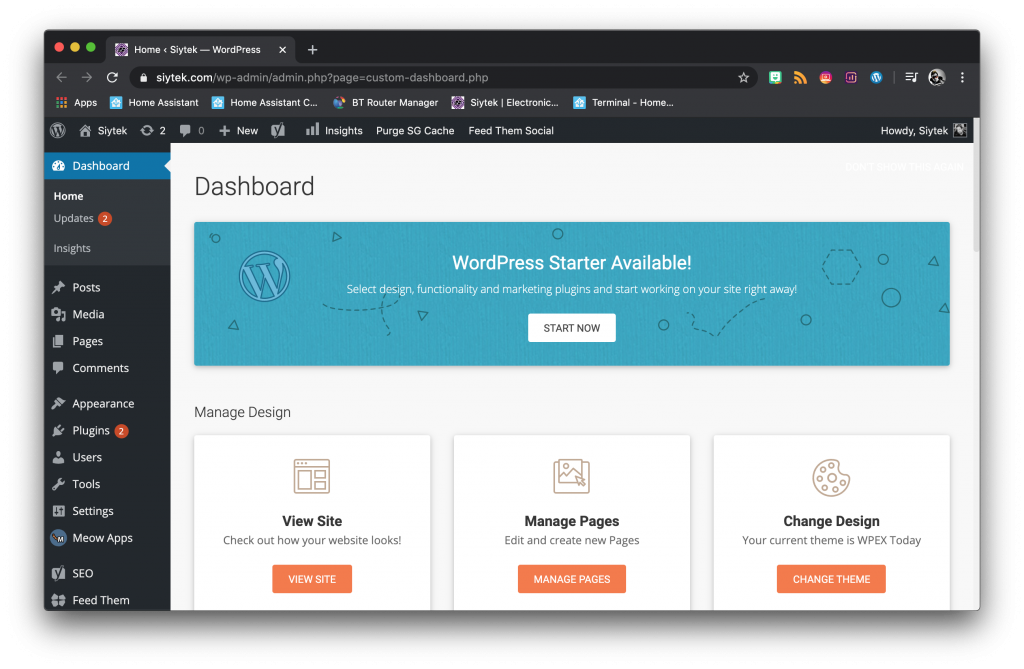The height and width of the screenshot is (669, 1024).
Task: Open the Apps bookmarks shortcut
Action: pyautogui.click(x=76, y=103)
